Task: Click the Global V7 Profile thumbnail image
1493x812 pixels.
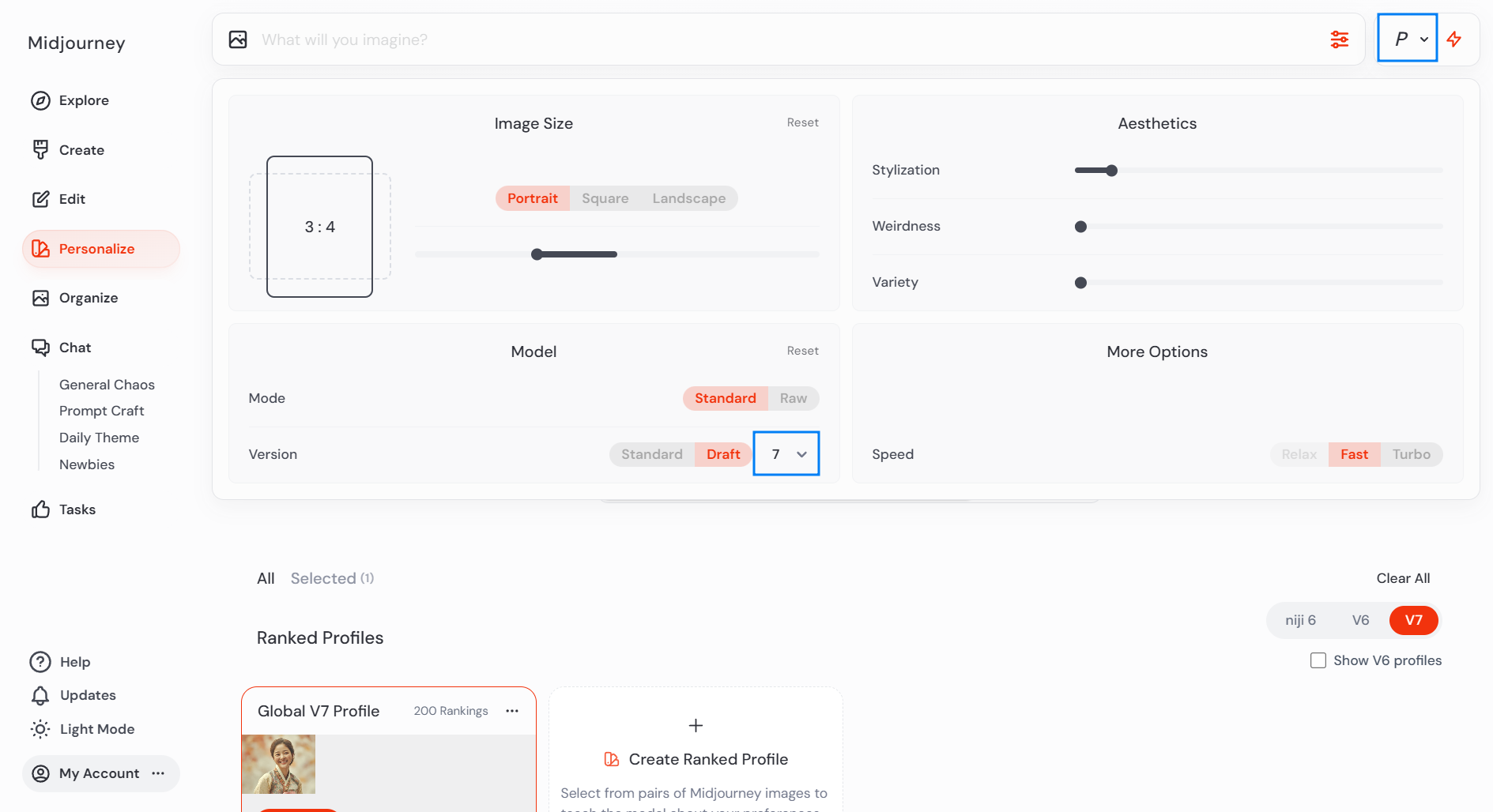Action: [x=278, y=764]
